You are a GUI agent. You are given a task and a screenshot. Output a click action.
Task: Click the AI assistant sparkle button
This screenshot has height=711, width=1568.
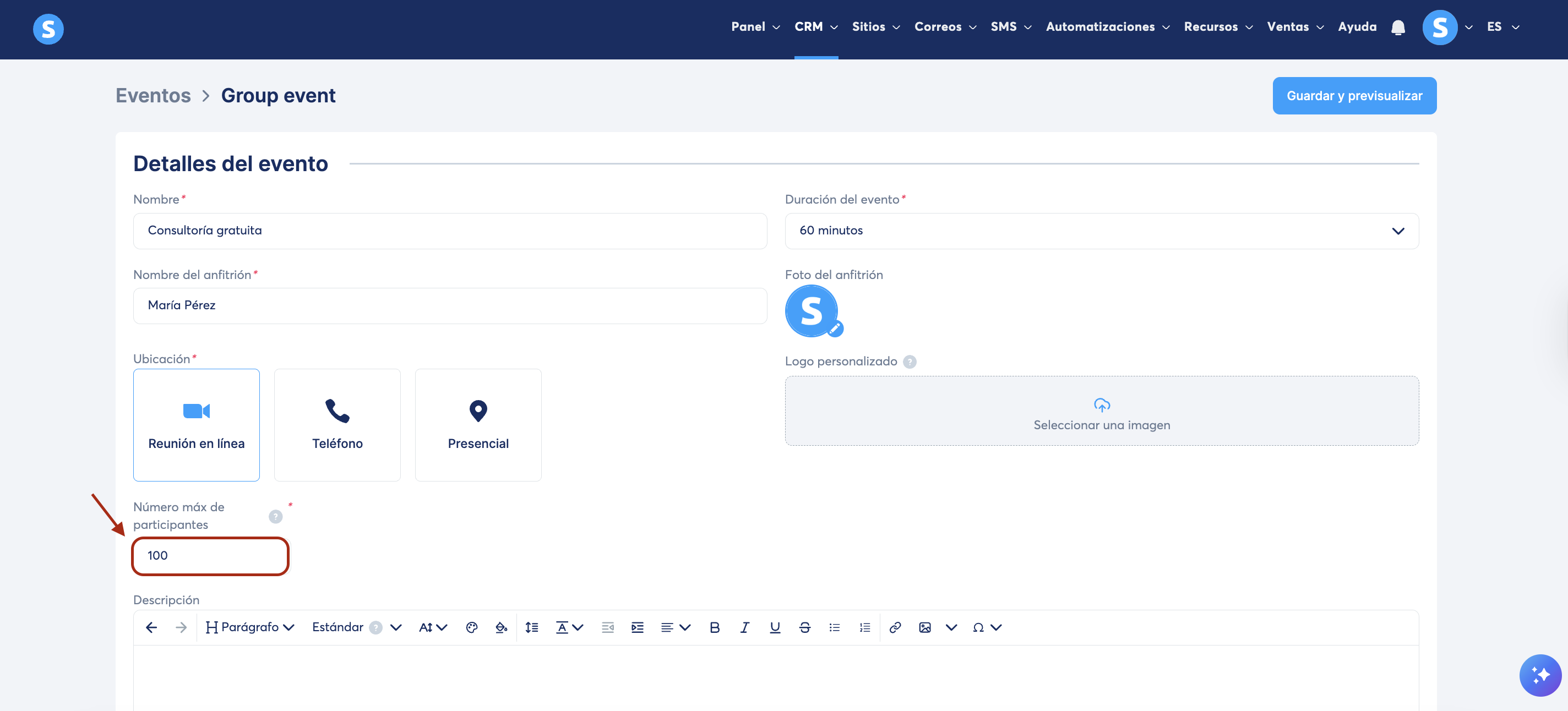tap(1540, 675)
